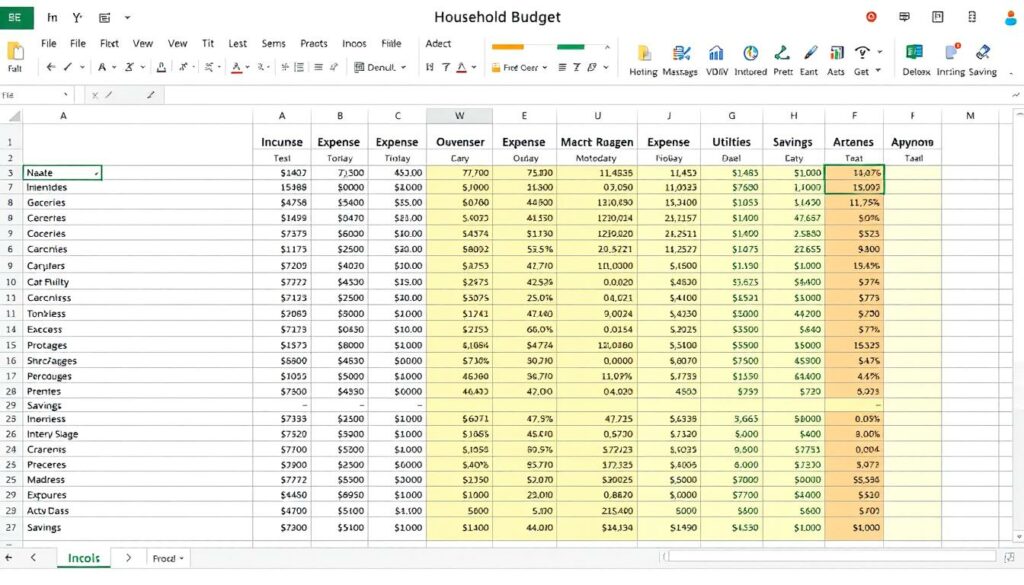The height and width of the screenshot is (585, 1024).
Task: Click the red record icon in title bar
Action: [x=871, y=17]
